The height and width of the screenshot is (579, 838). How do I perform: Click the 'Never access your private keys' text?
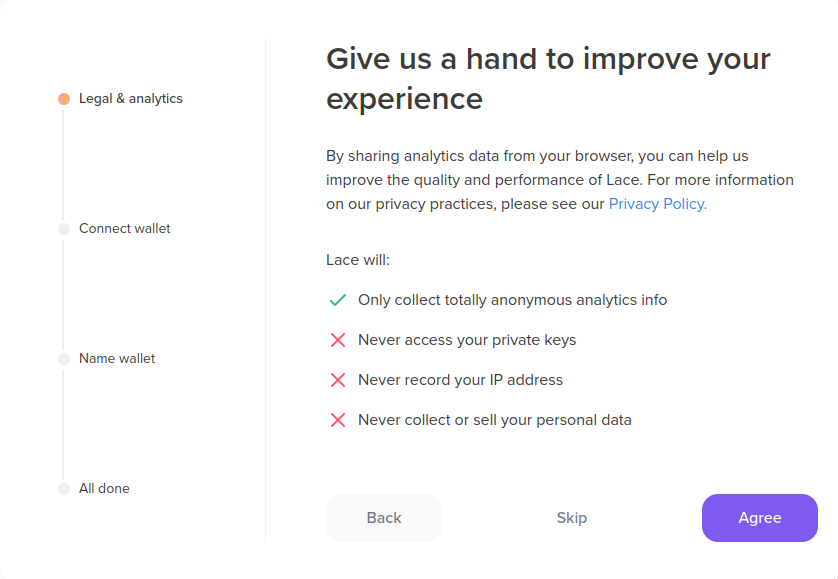click(x=467, y=340)
